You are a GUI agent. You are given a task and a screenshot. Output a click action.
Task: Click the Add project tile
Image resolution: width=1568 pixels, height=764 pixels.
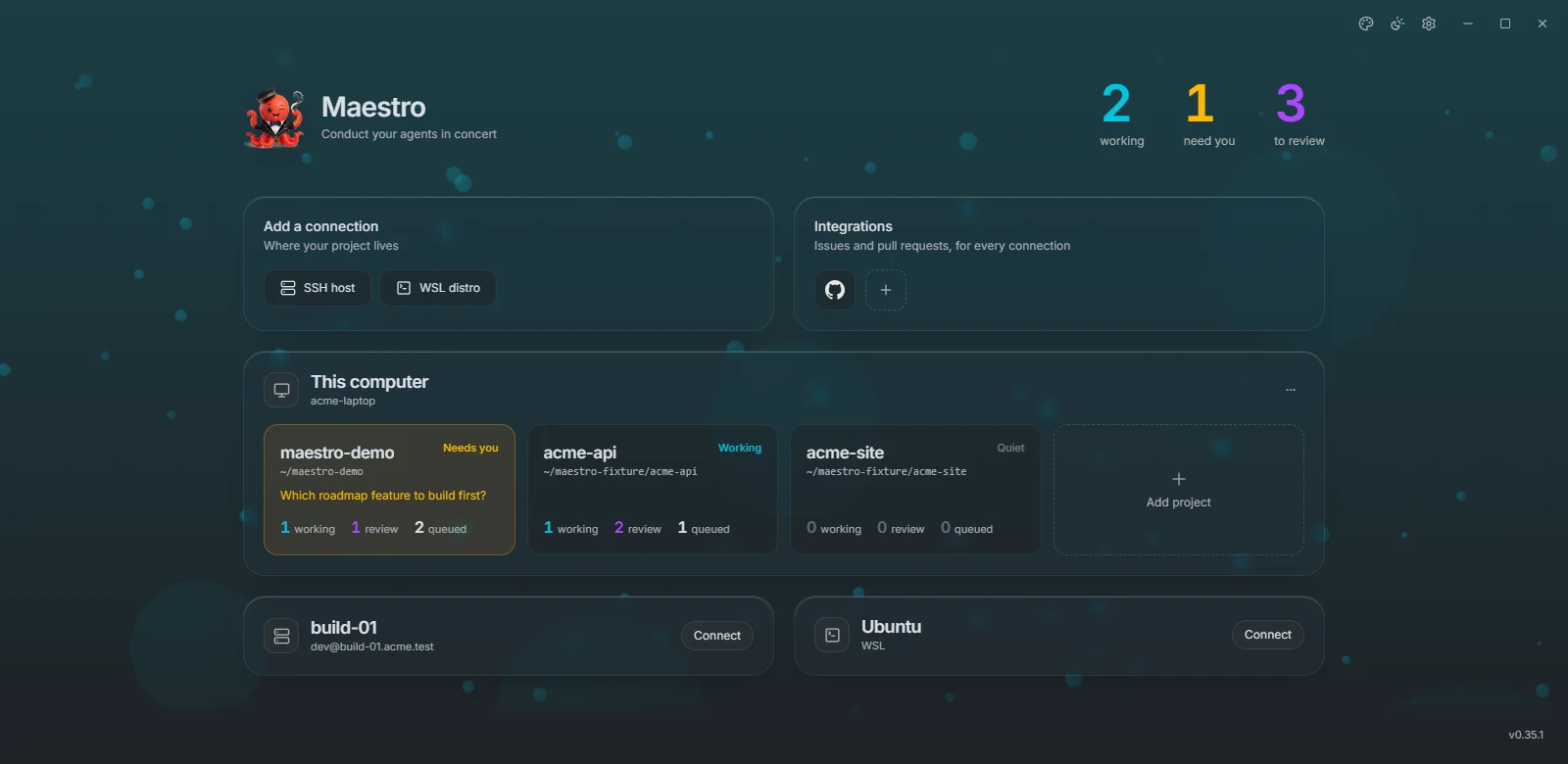point(1179,490)
